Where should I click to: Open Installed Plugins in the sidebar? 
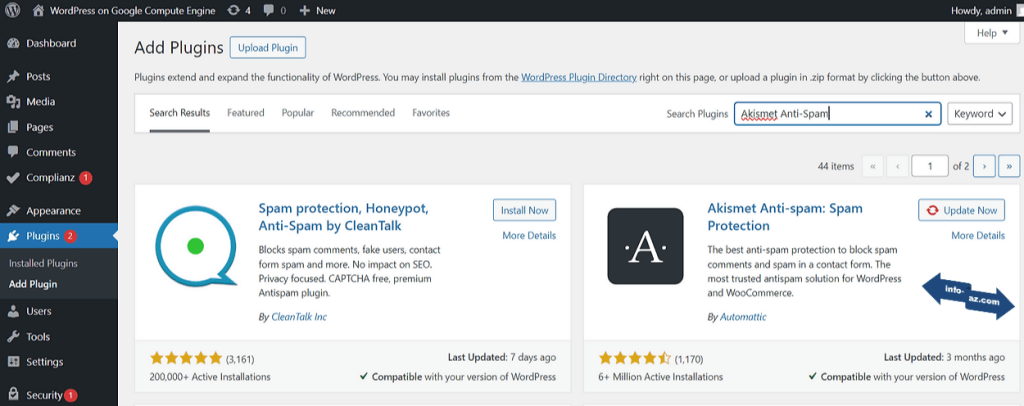43,263
